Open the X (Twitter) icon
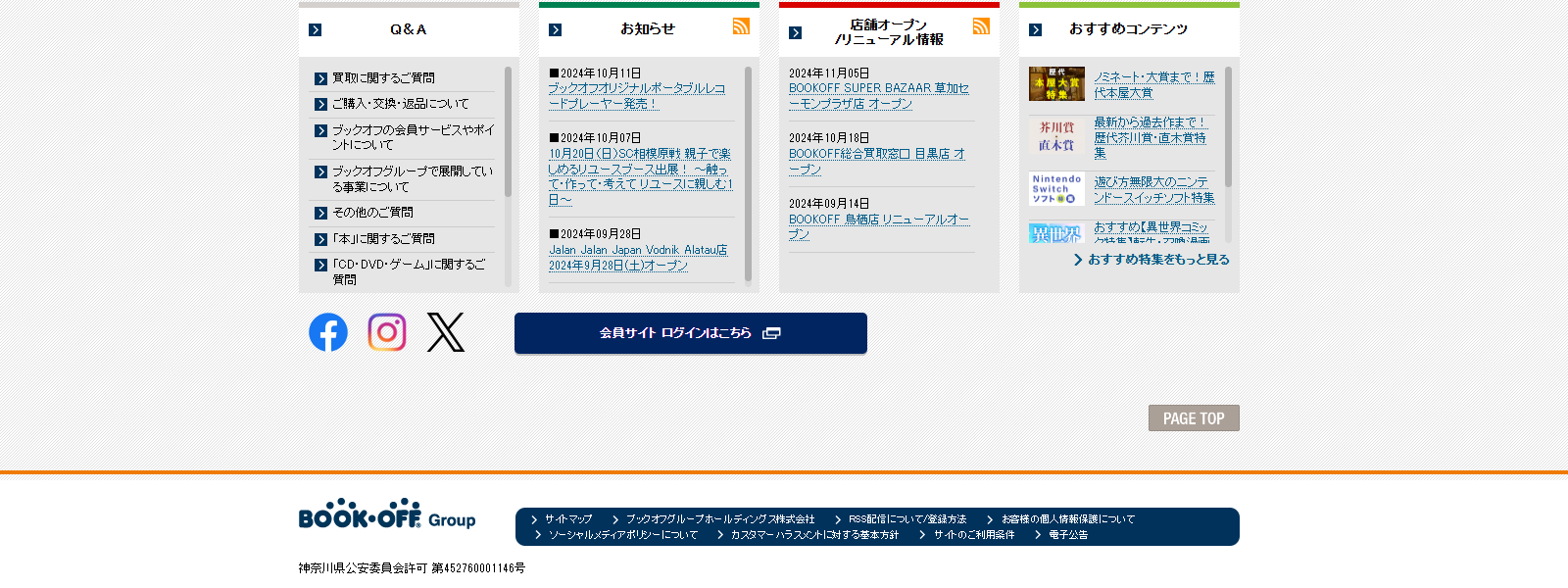Viewport: 1568px width, 588px height. point(446,332)
